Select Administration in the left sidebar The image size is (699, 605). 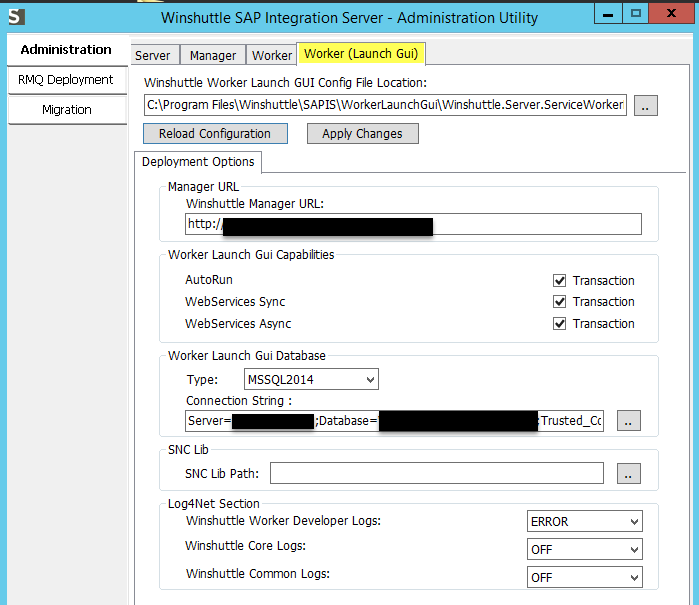pos(66,49)
